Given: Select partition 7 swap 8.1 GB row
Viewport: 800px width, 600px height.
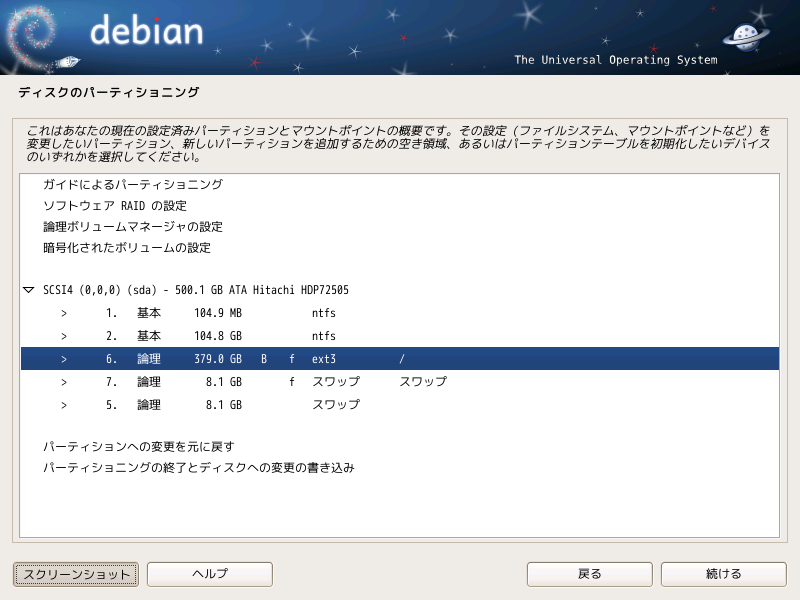Looking at the screenshot, I should (400, 382).
